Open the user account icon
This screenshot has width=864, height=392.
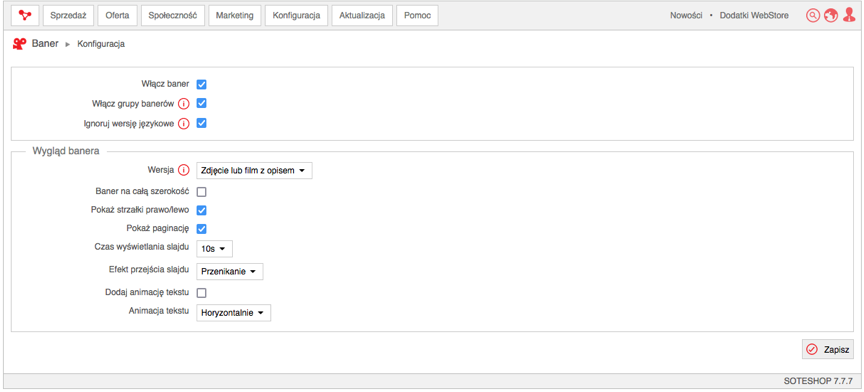[849, 15]
